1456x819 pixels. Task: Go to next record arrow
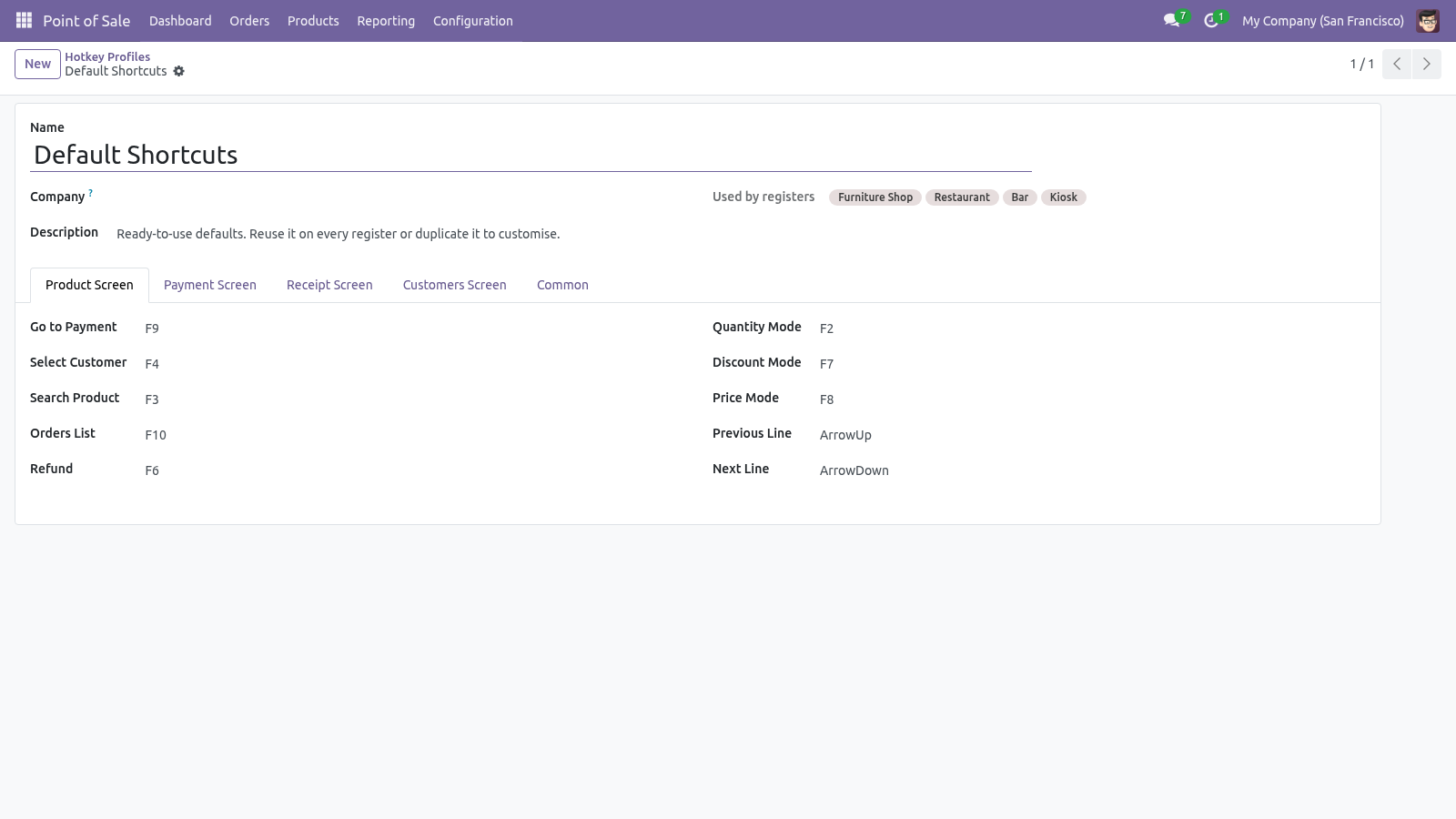tap(1426, 64)
